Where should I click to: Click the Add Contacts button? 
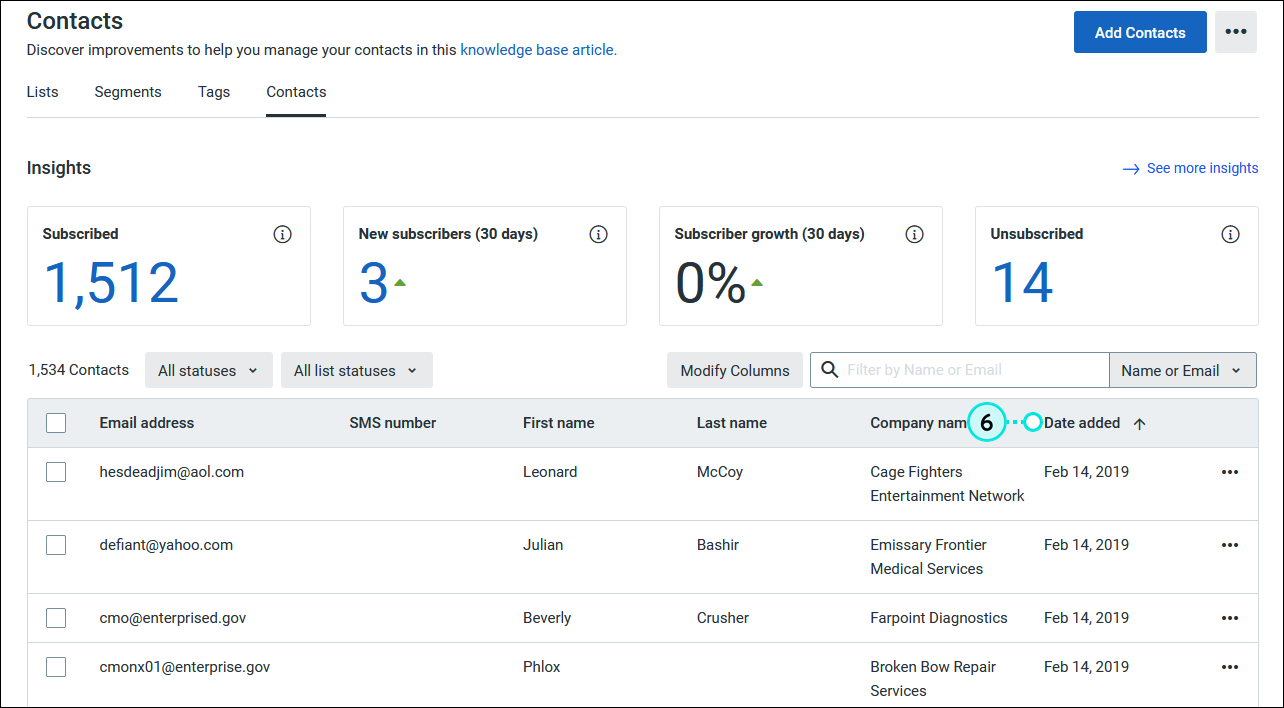(x=1140, y=32)
